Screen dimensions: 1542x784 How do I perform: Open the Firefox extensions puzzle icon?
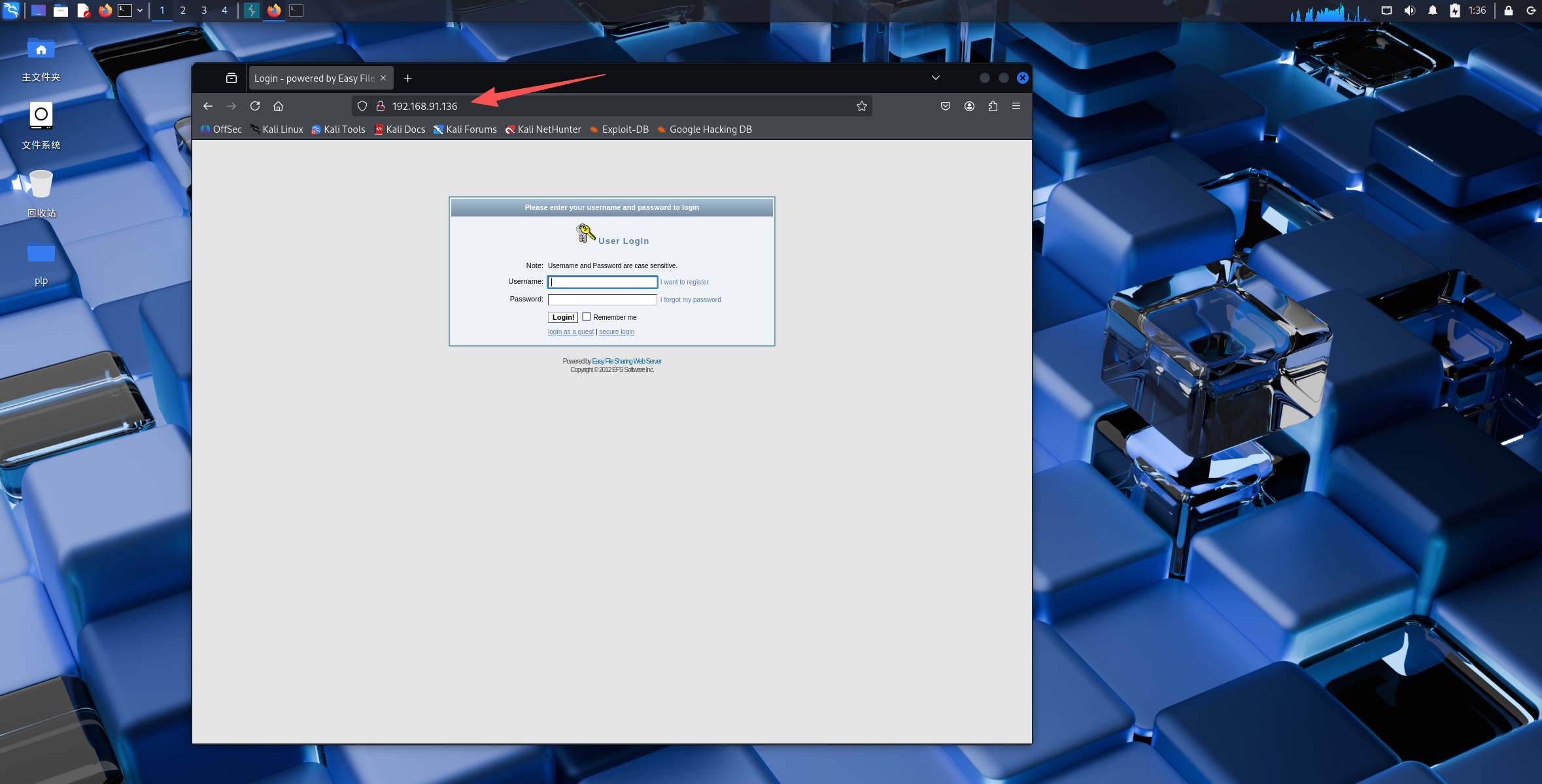tap(993, 106)
